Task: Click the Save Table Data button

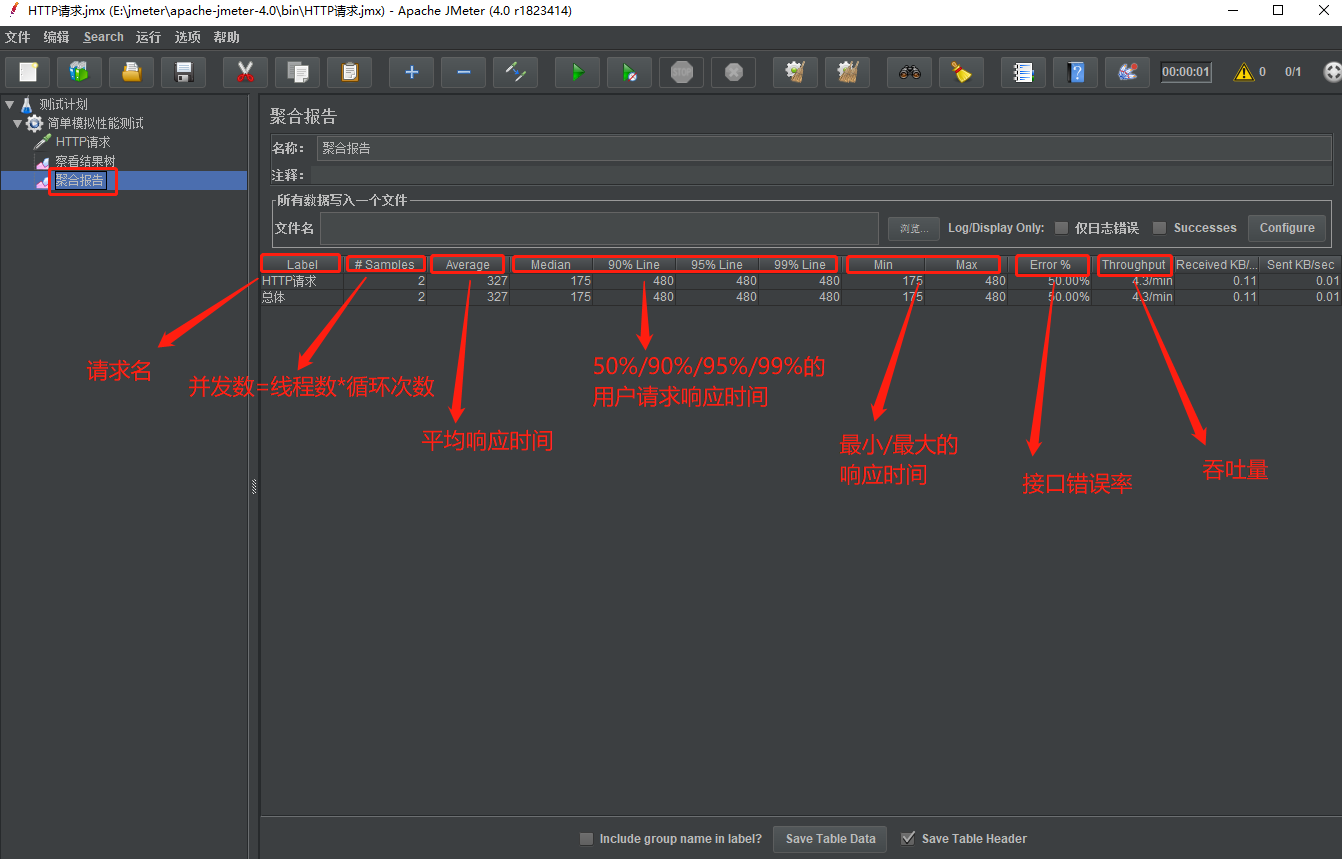Action: point(830,839)
